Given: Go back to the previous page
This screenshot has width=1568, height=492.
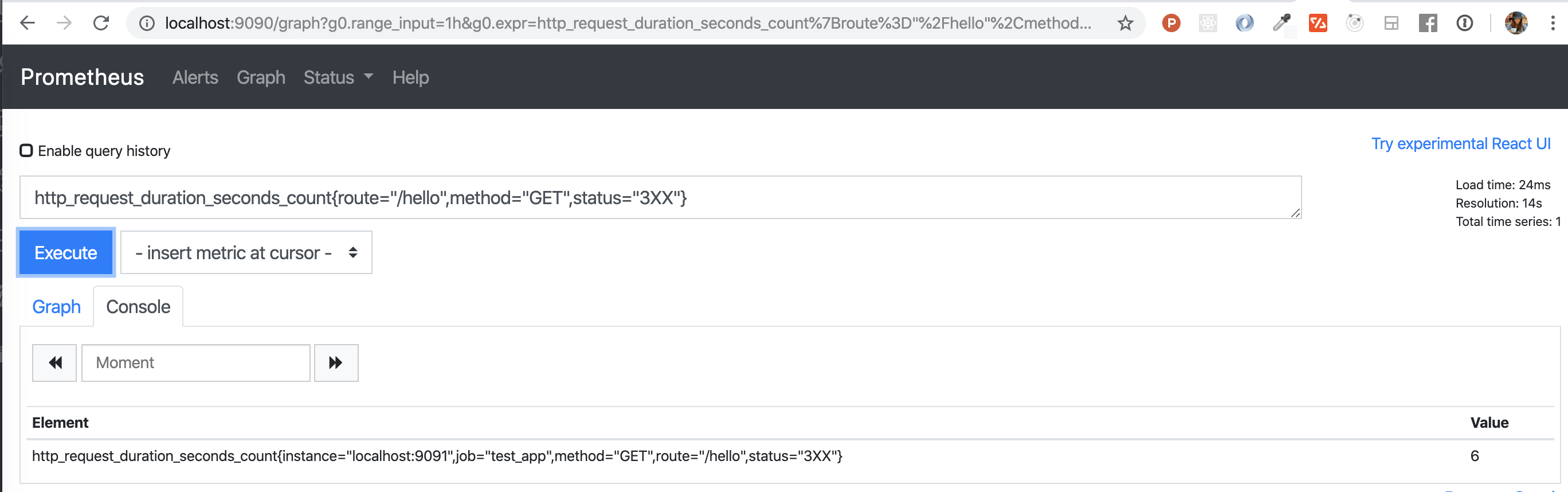Looking at the screenshot, I should coord(28,23).
